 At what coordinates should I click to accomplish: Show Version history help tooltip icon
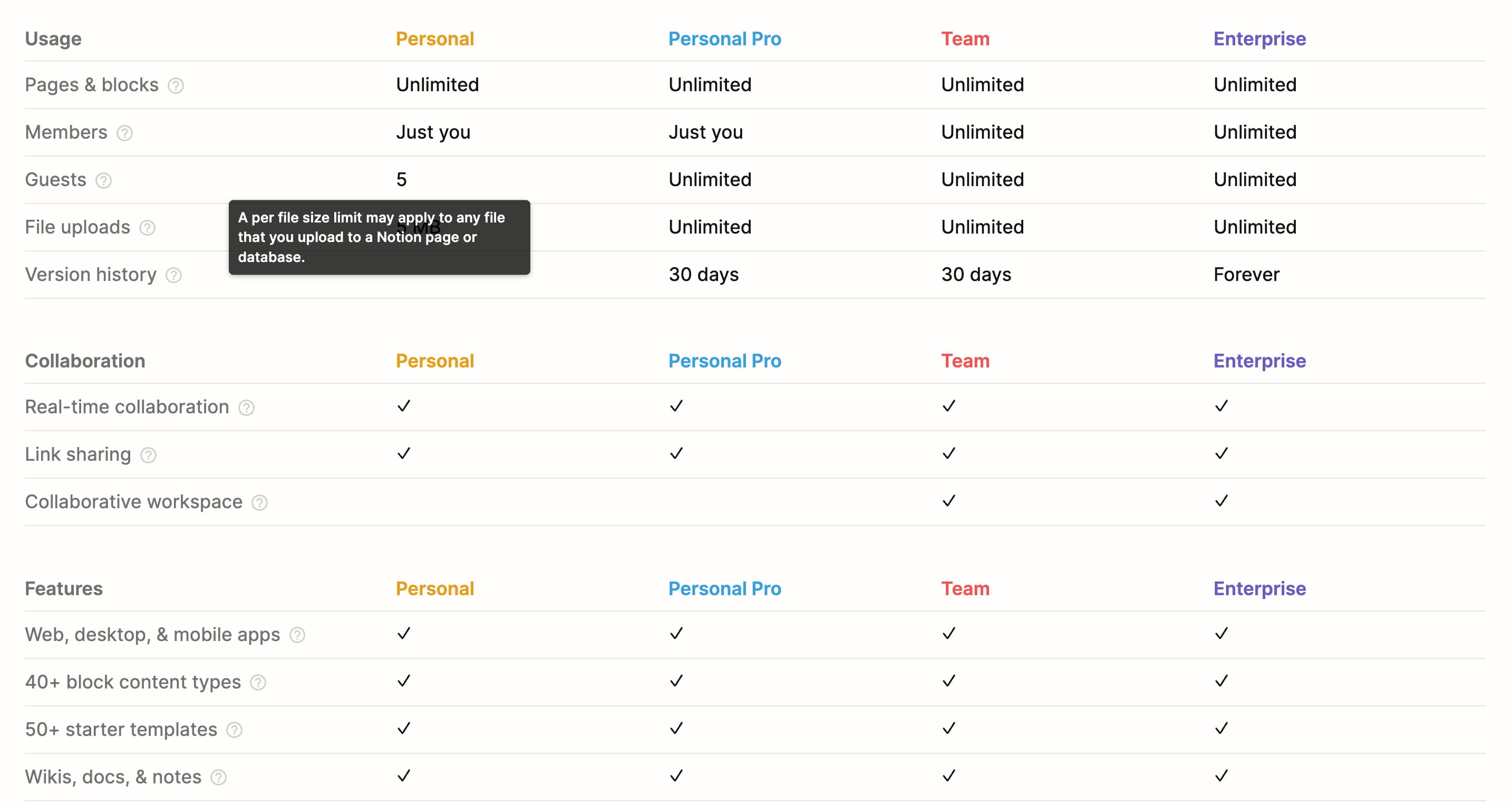174,275
